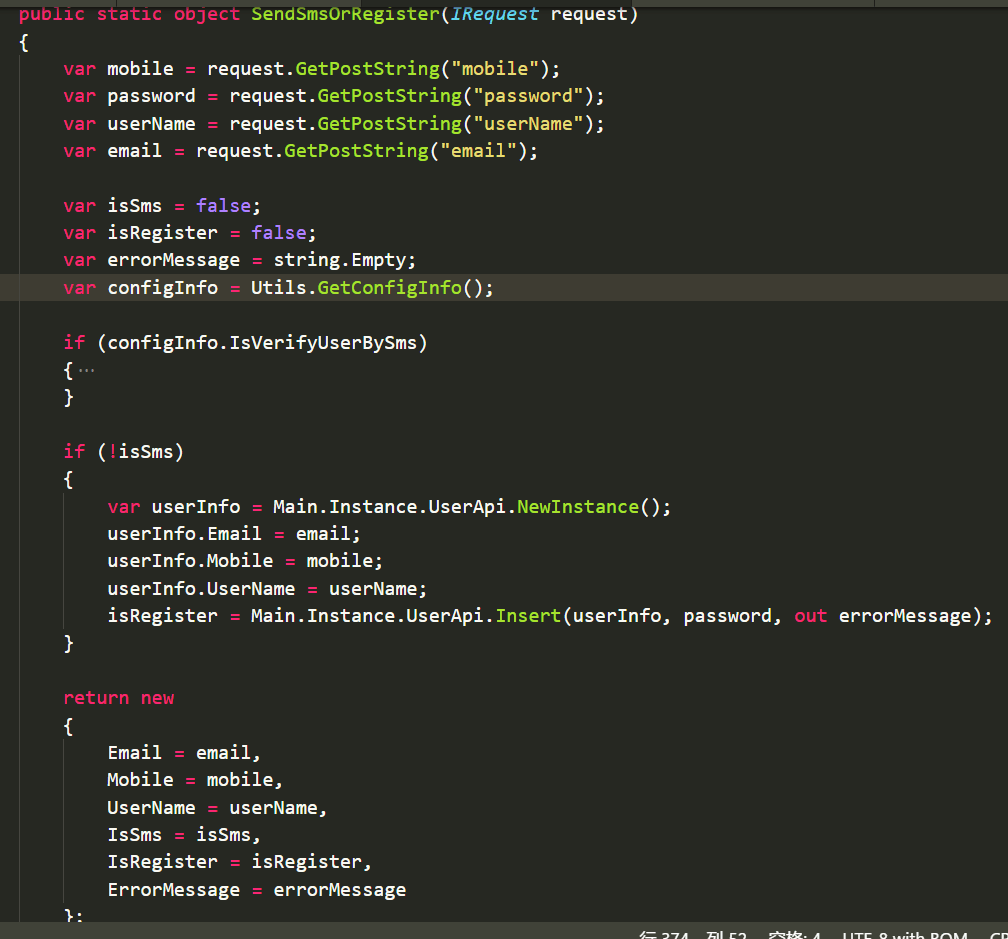The image size is (1008, 939).
Task: Click the IRequest parameter type
Action: coord(494,13)
